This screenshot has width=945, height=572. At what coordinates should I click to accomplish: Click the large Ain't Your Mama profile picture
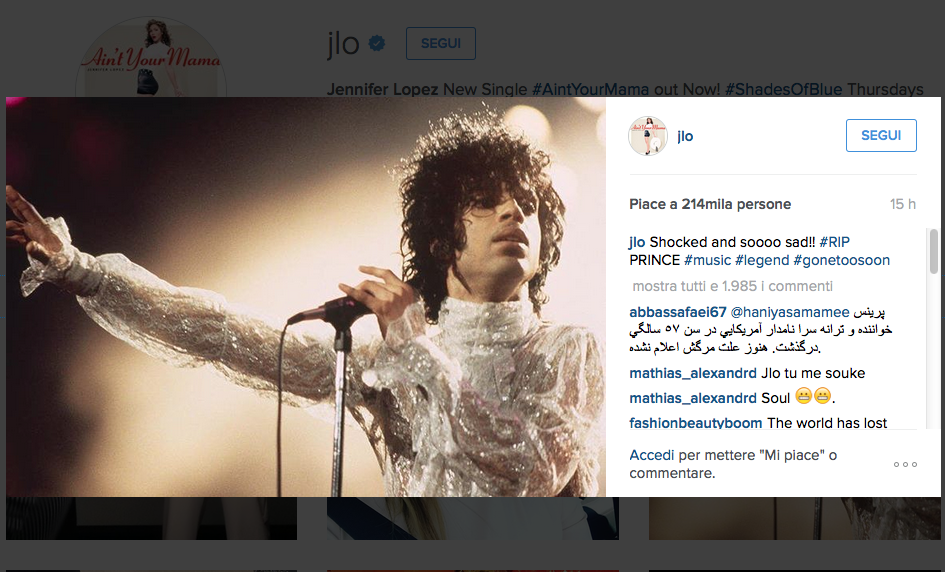pyautogui.click(x=151, y=57)
